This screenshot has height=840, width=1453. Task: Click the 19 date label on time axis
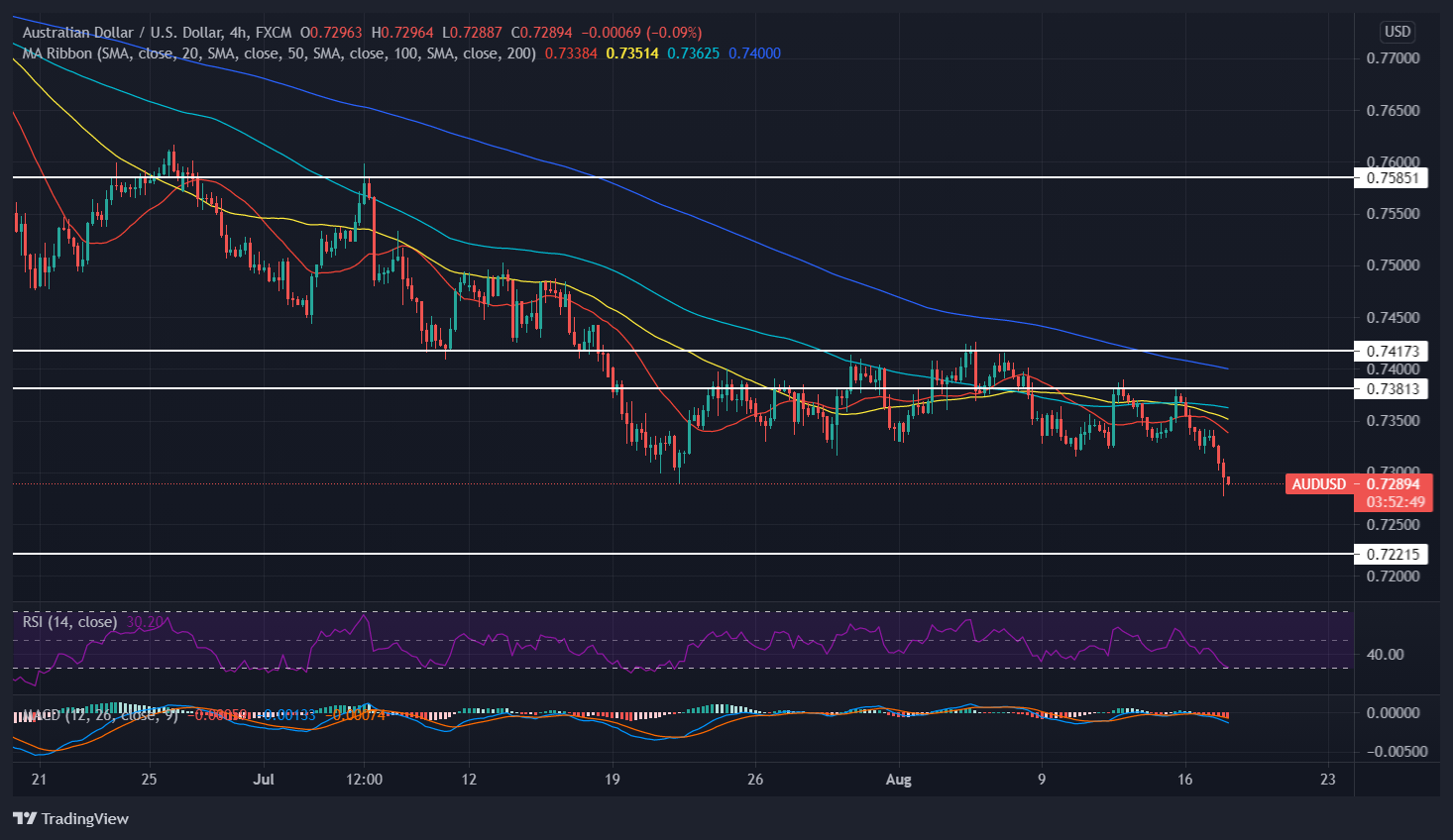[x=613, y=780]
